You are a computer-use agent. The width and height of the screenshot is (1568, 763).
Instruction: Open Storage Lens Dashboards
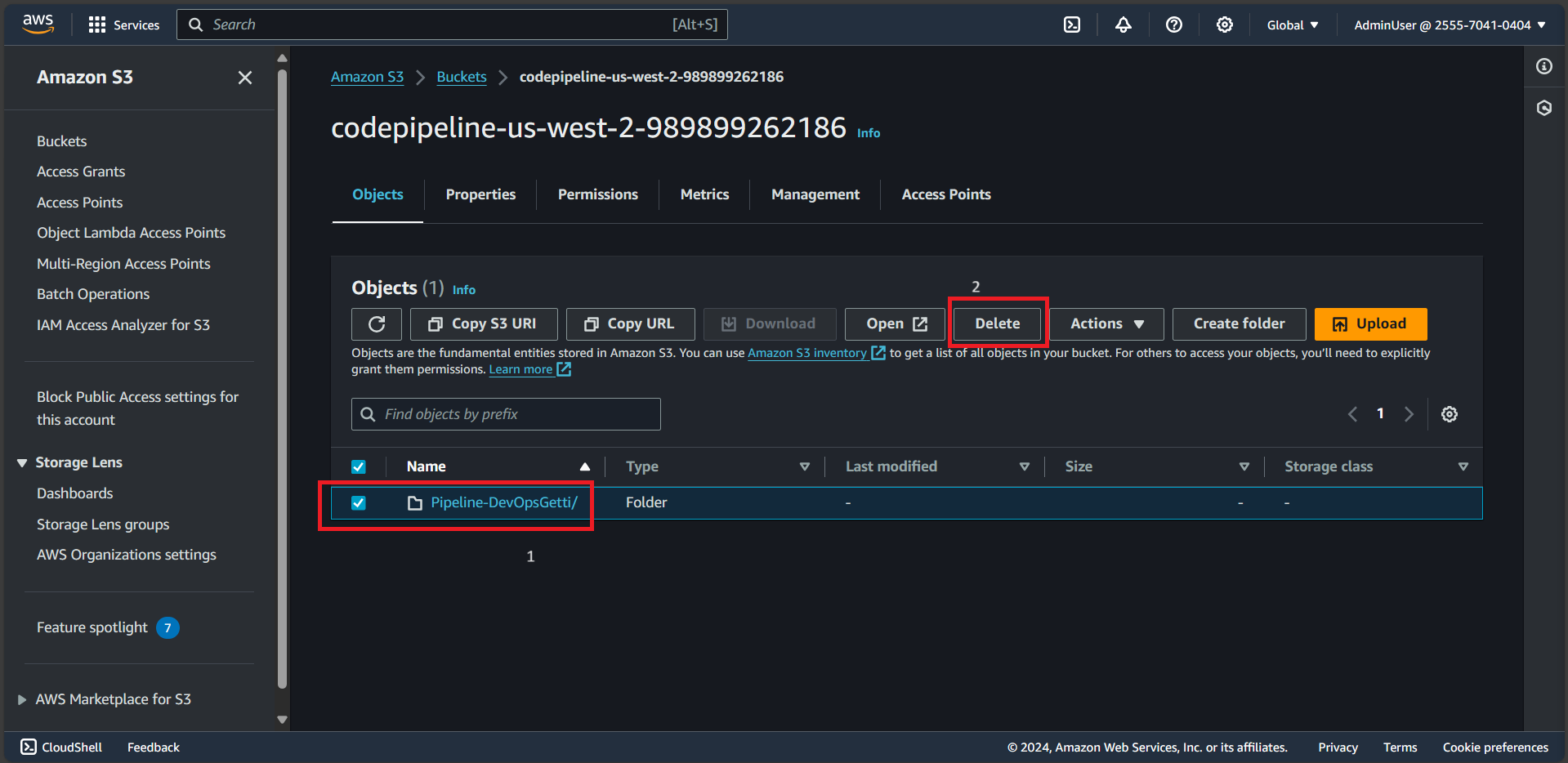75,493
